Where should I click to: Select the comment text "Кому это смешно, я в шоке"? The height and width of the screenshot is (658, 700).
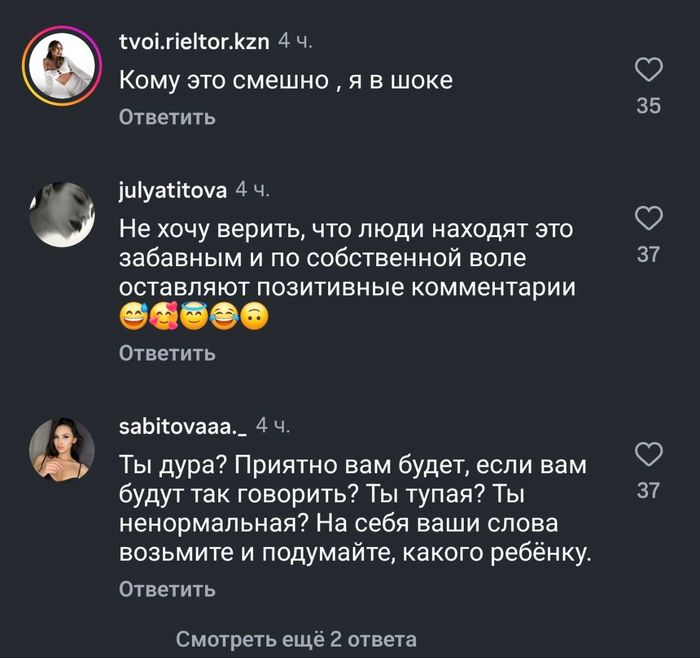point(285,80)
